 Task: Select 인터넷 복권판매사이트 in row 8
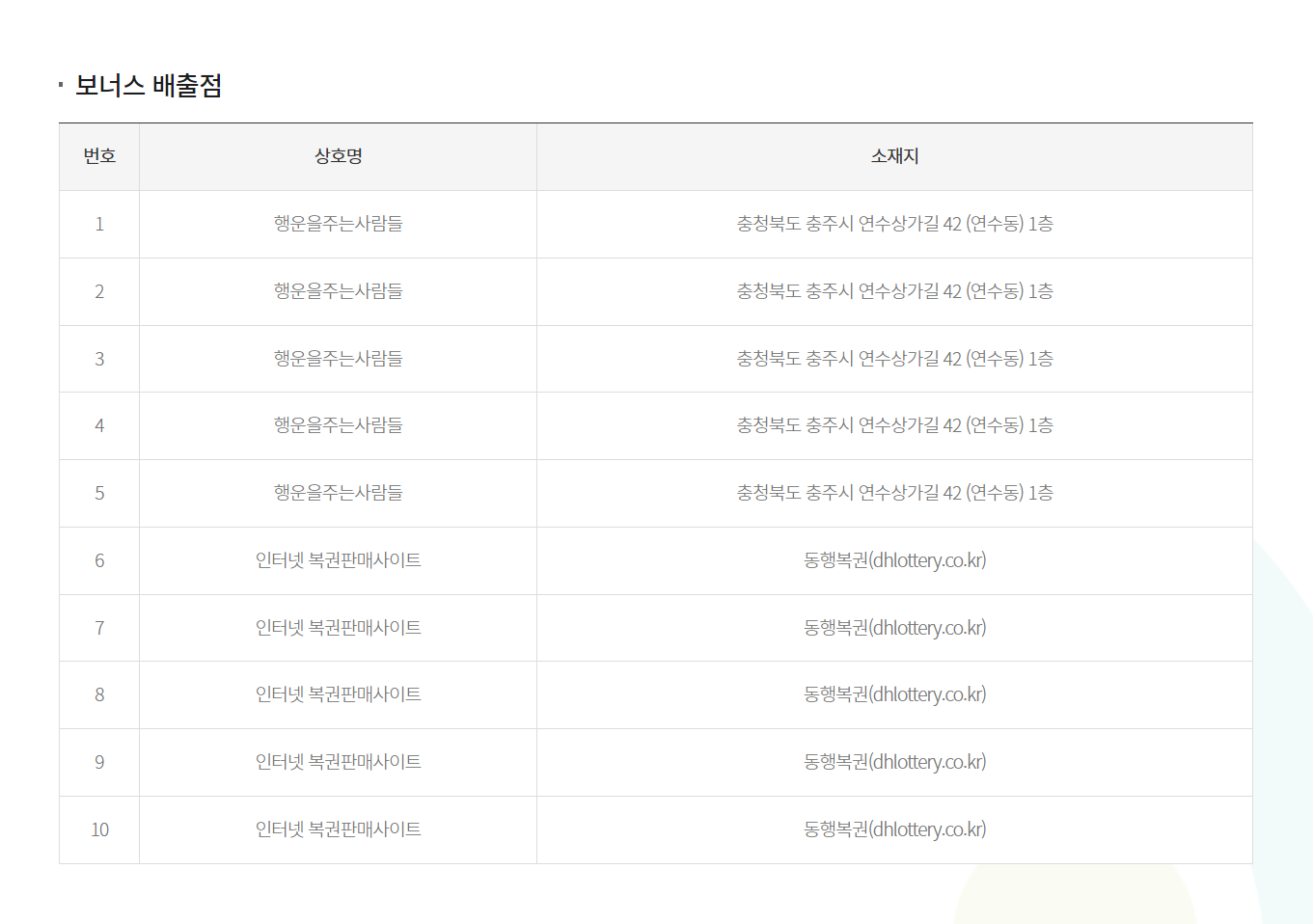coord(339,694)
